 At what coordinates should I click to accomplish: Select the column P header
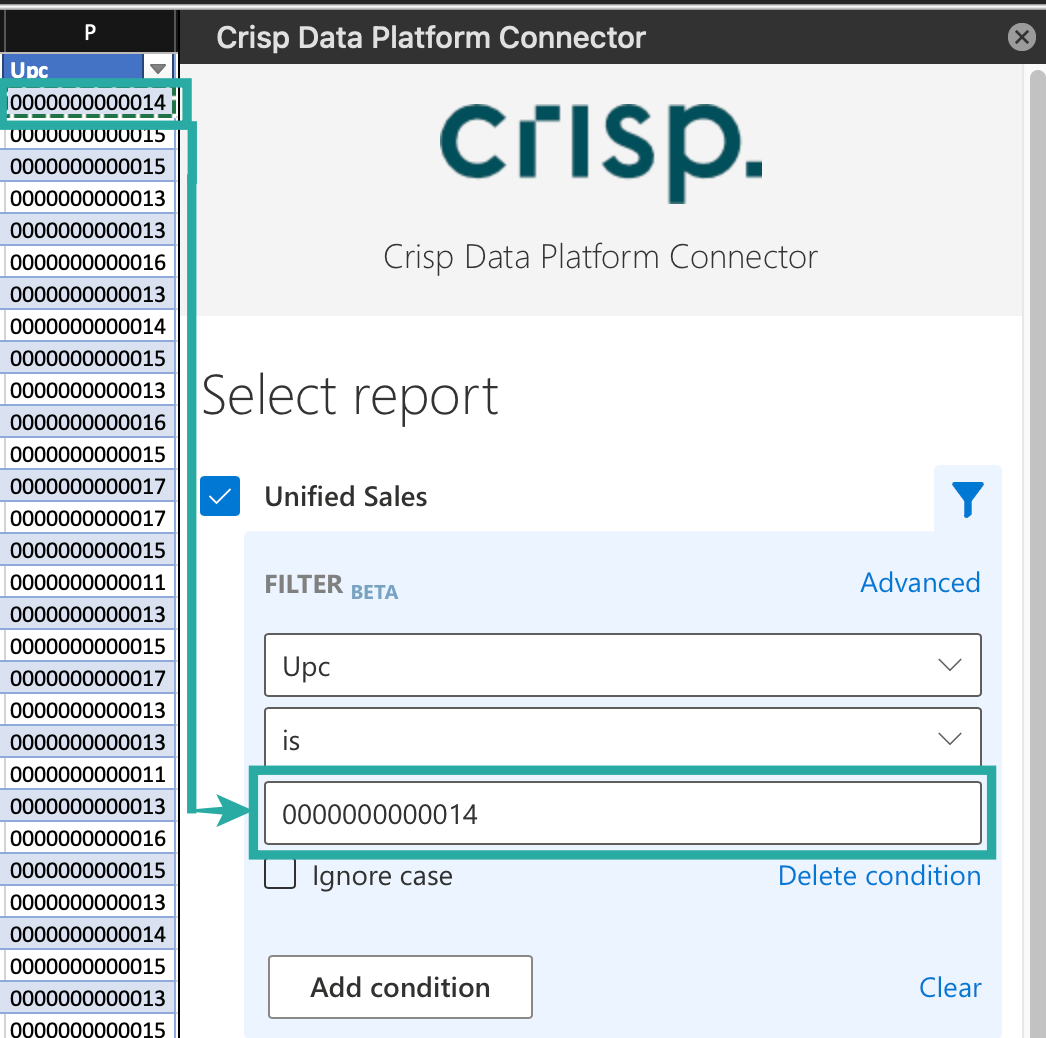(88, 30)
